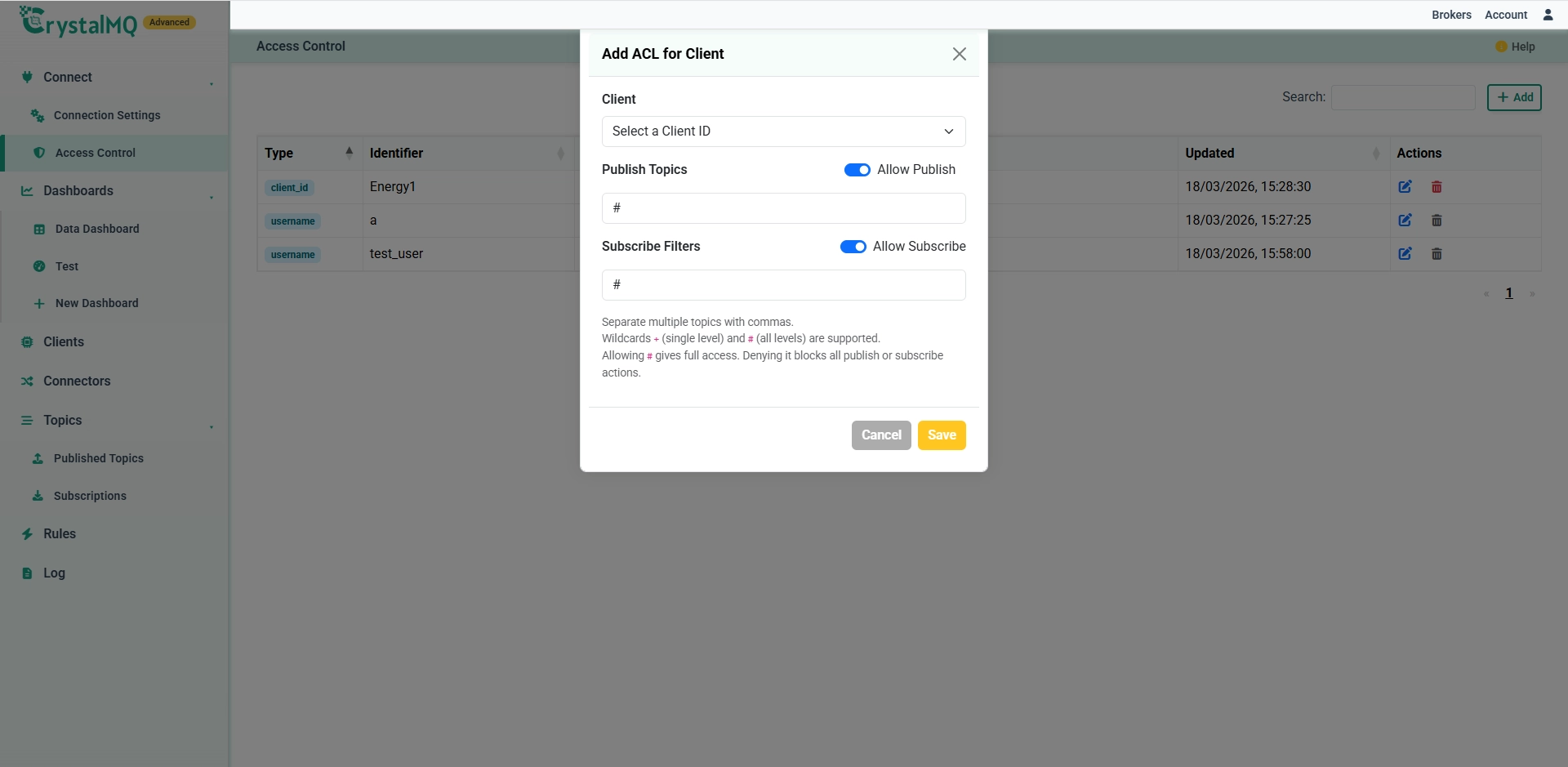This screenshot has height=767, width=1568.
Task: Click the Topics list icon
Action: click(x=27, y=421)
